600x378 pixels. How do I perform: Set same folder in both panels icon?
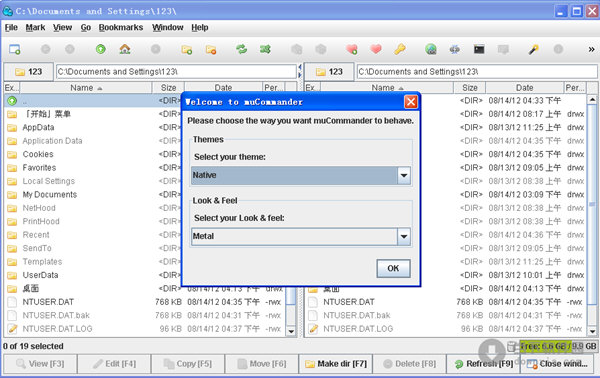(x=265, y=49)
